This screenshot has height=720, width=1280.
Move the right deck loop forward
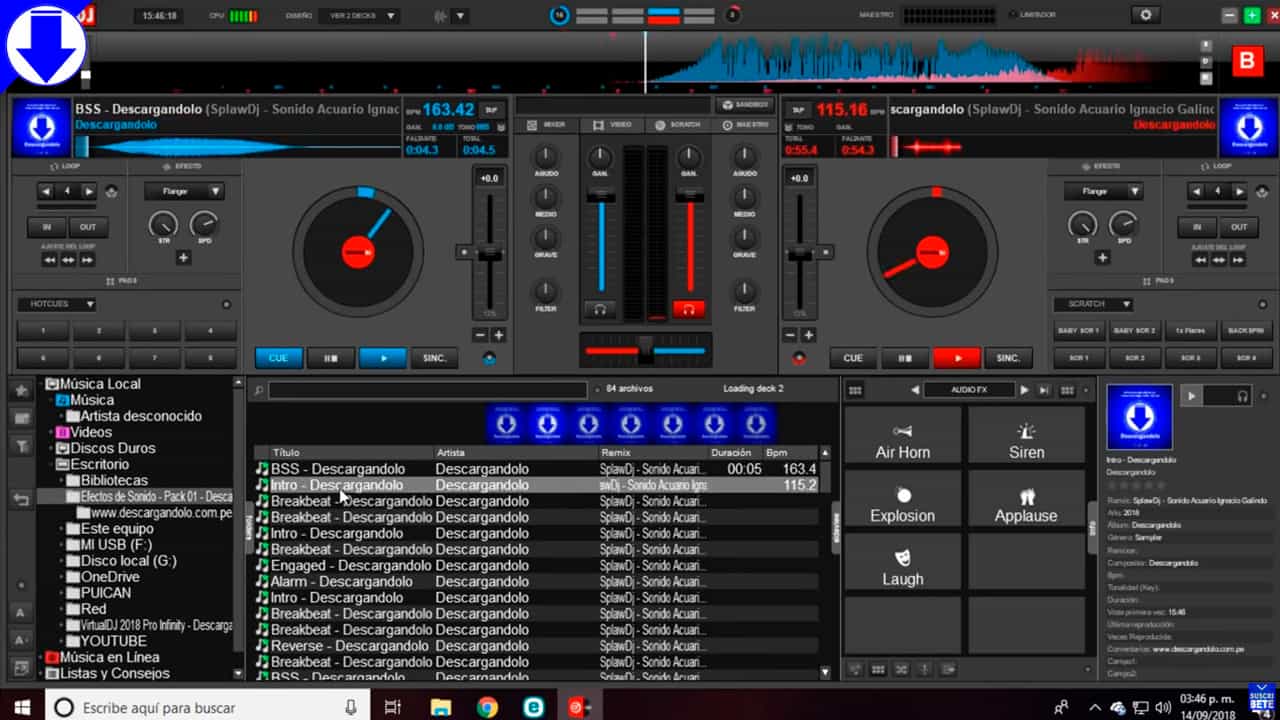1238,259
